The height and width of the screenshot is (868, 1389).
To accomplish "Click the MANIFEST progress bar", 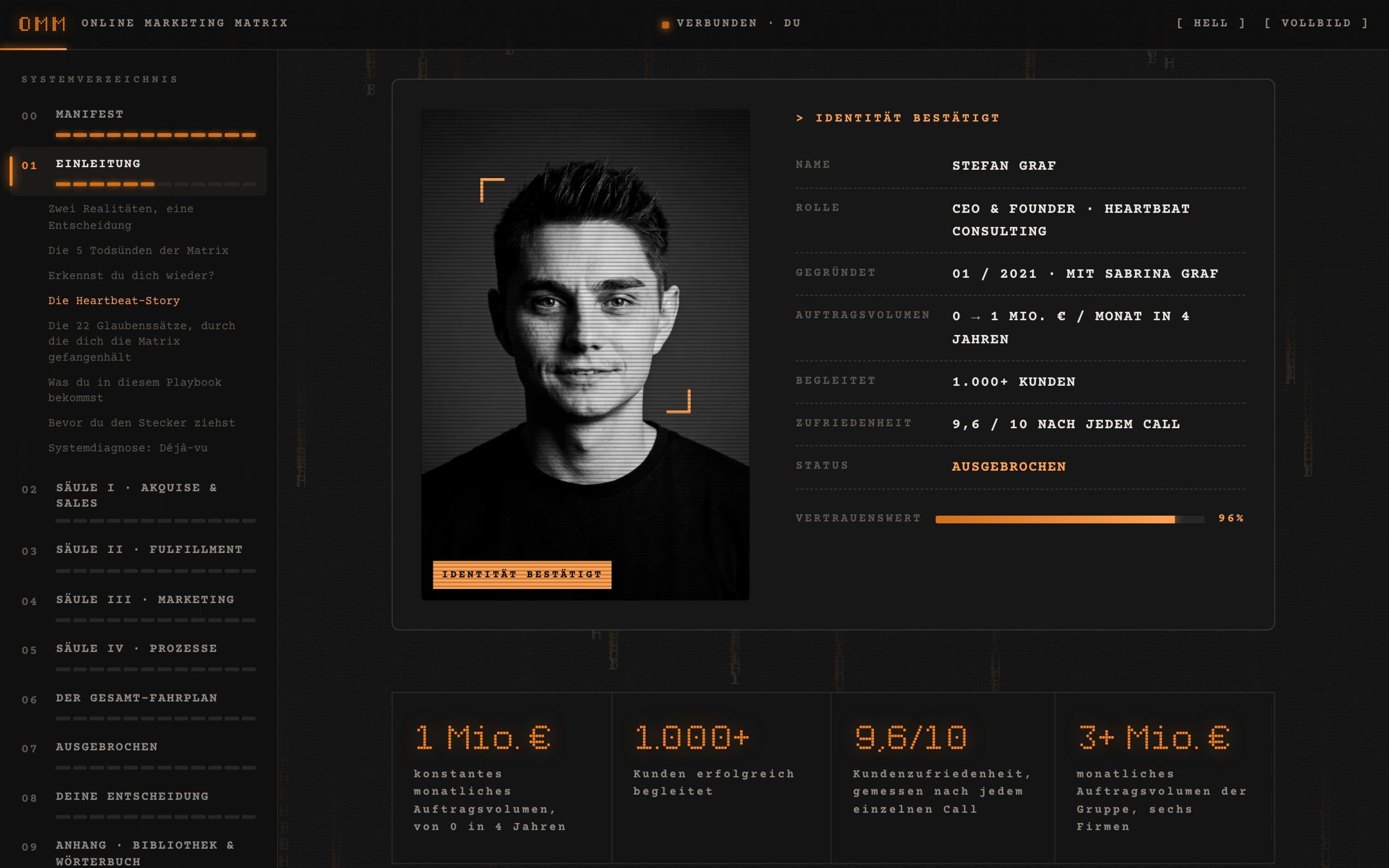I will tap(156, 135).
